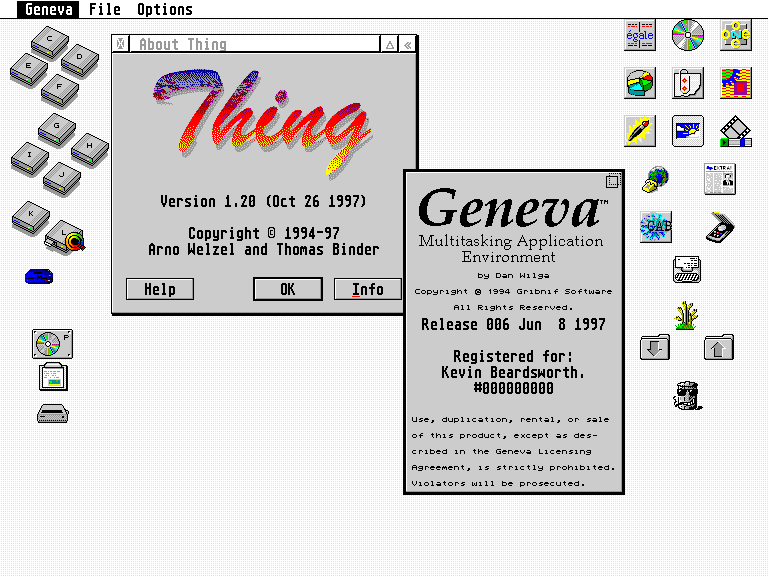Select the blue drive M icon
Image resolution: width=768 pixels, height=576 pixels.
coord(39,277)
